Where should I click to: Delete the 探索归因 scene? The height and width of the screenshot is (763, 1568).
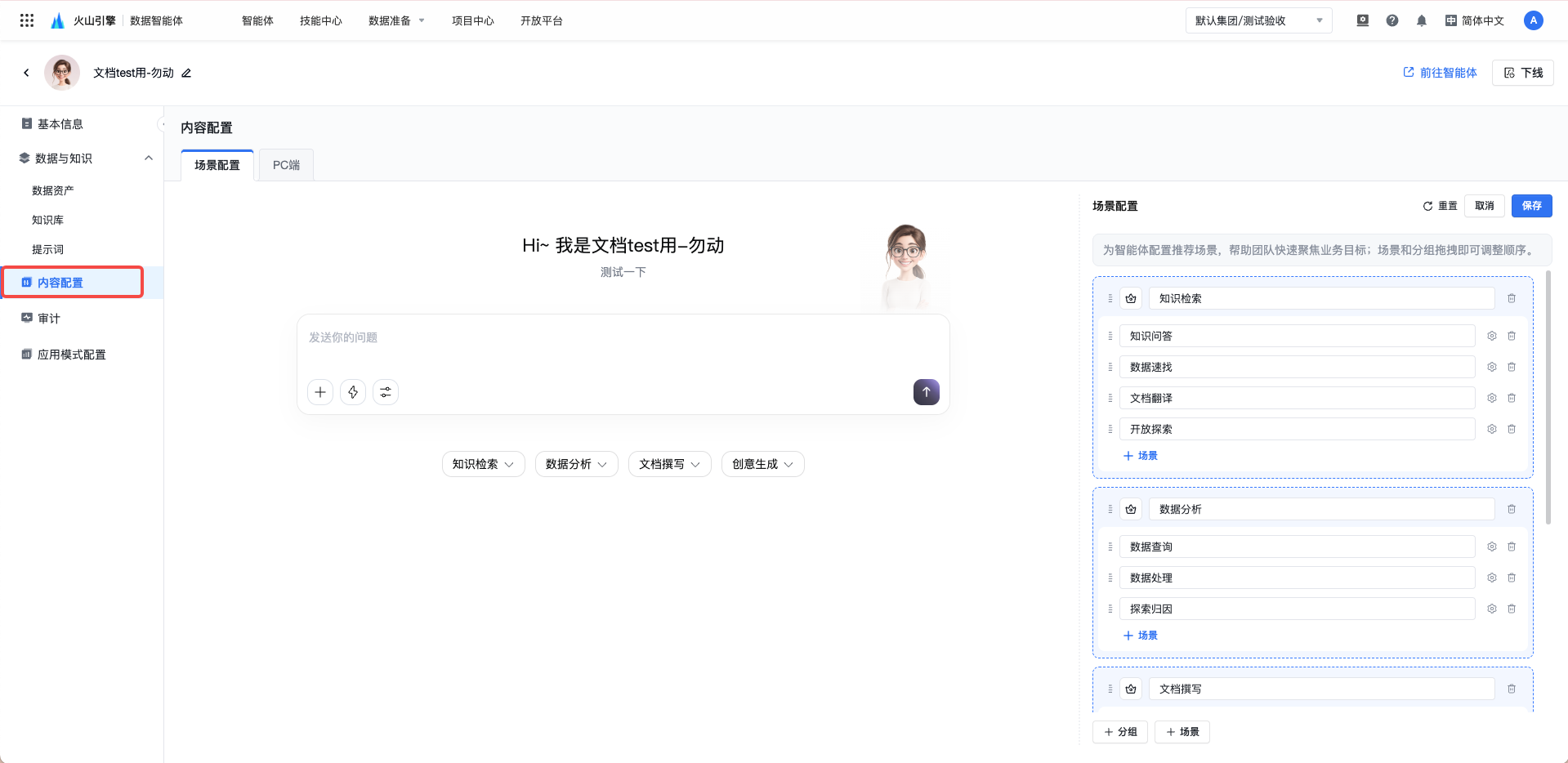click(x=1512, y=609)
